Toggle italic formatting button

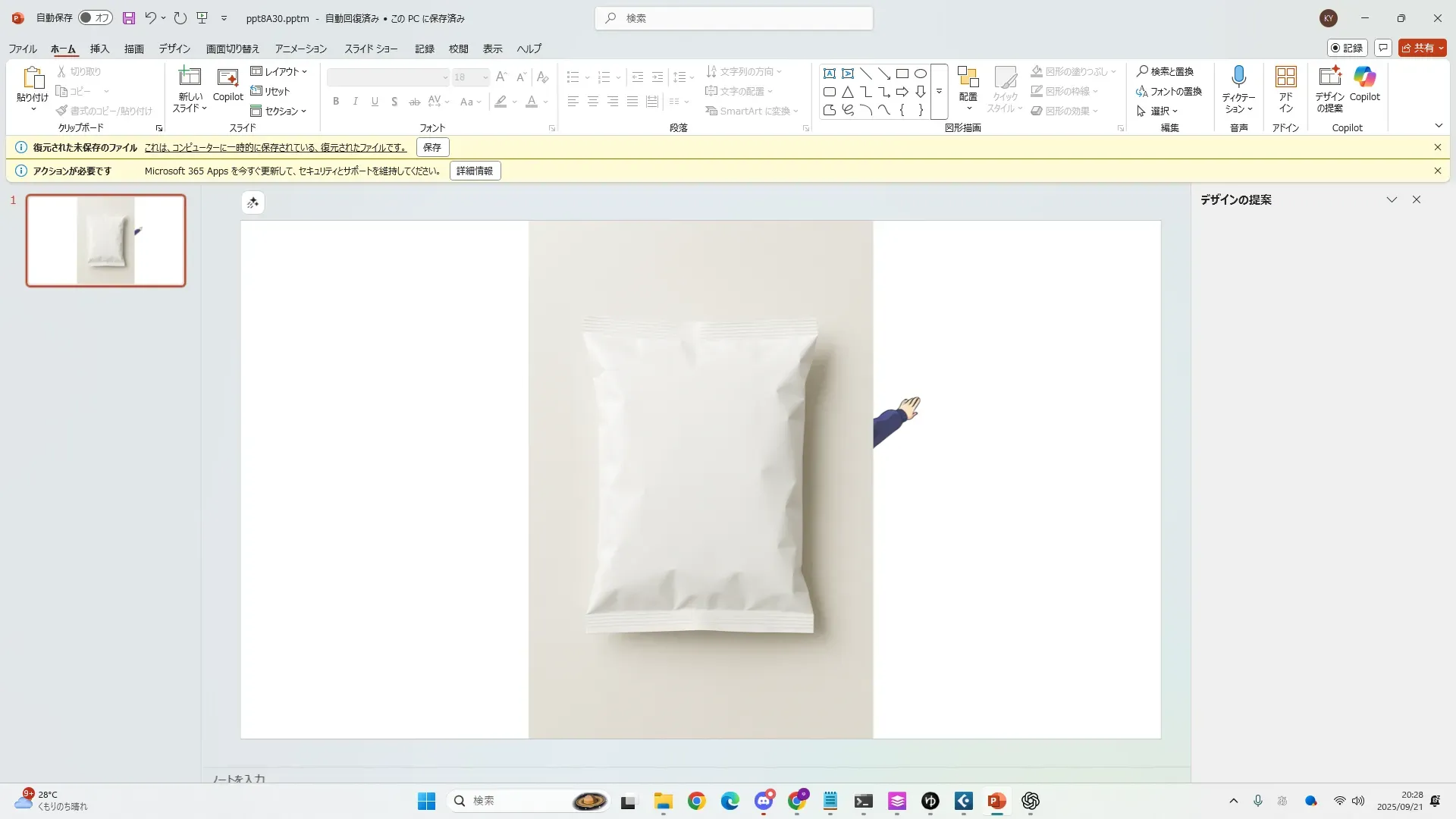tap(355, 102)
